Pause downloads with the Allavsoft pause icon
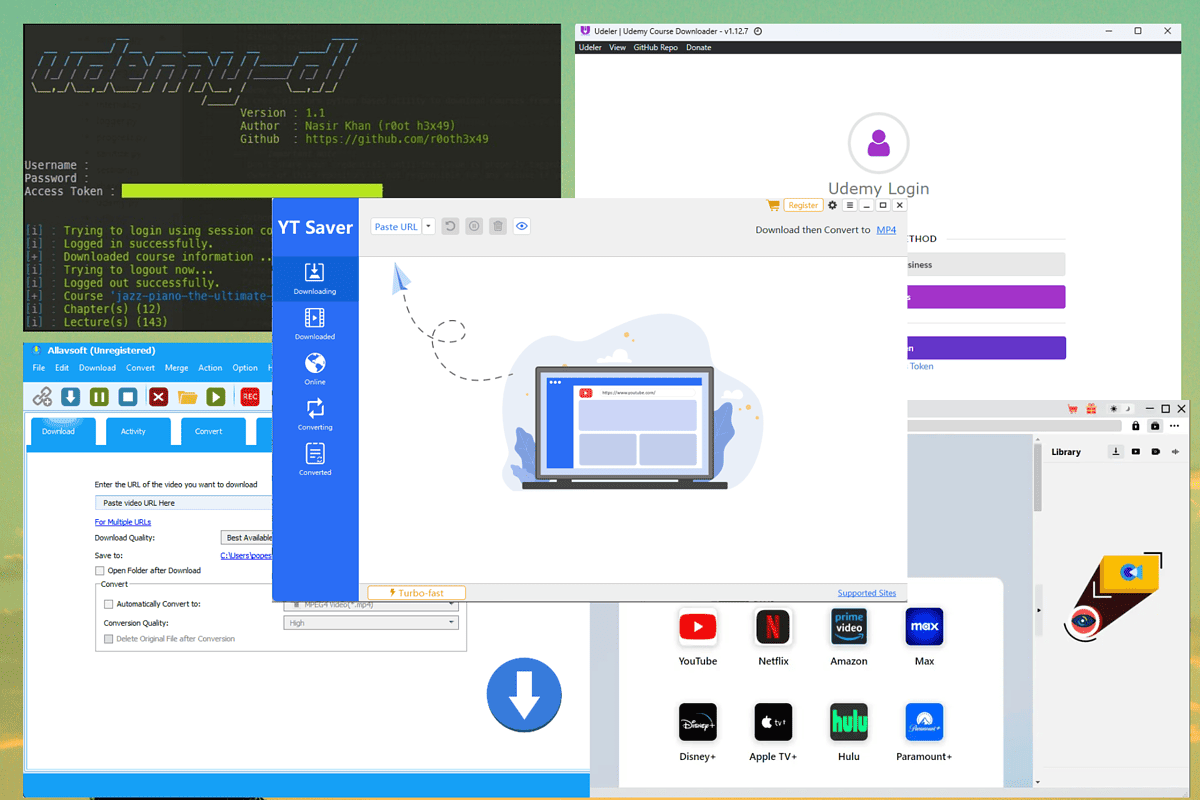The width and height of the screenshot is (1200, 800). (99, 396)
